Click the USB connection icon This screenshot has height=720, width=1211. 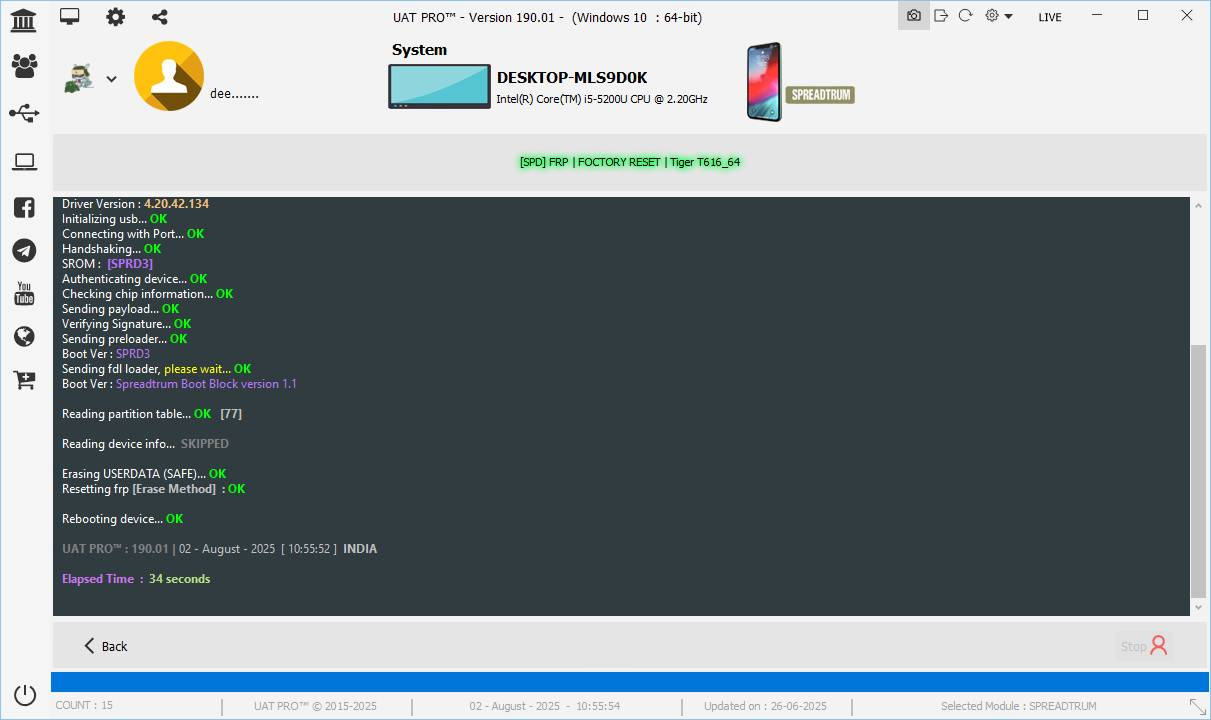[24, 113]
